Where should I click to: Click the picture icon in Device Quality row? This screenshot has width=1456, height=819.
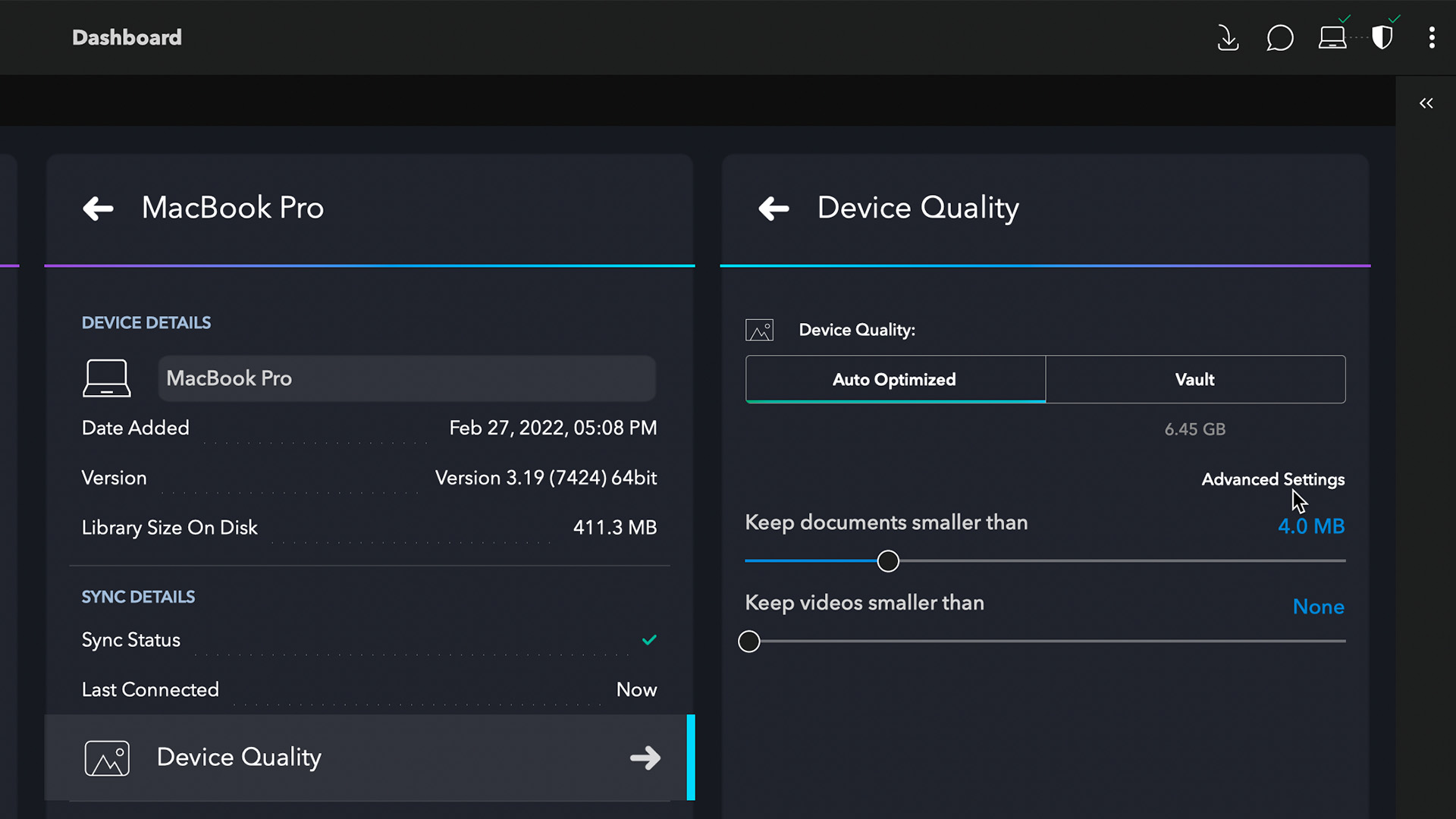107,758
